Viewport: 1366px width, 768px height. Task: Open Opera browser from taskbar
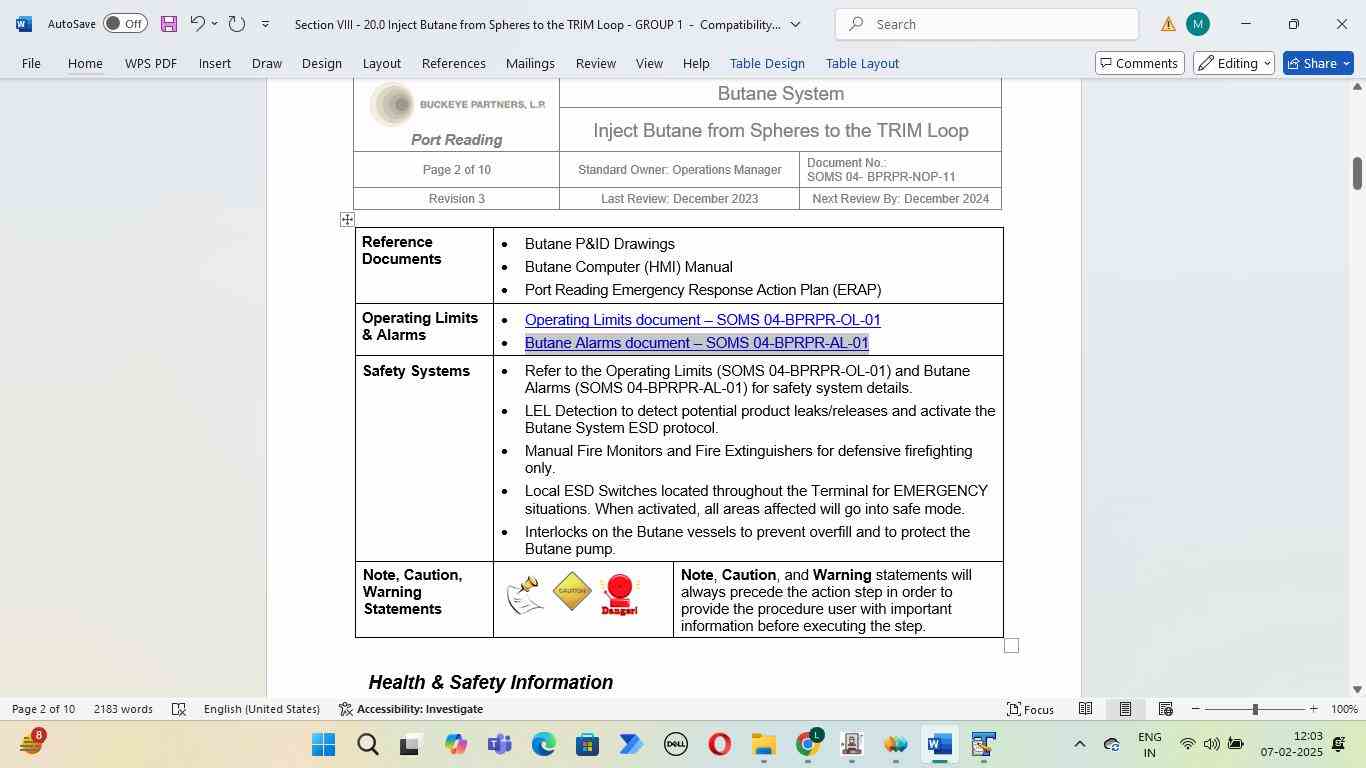click(719, 745)
